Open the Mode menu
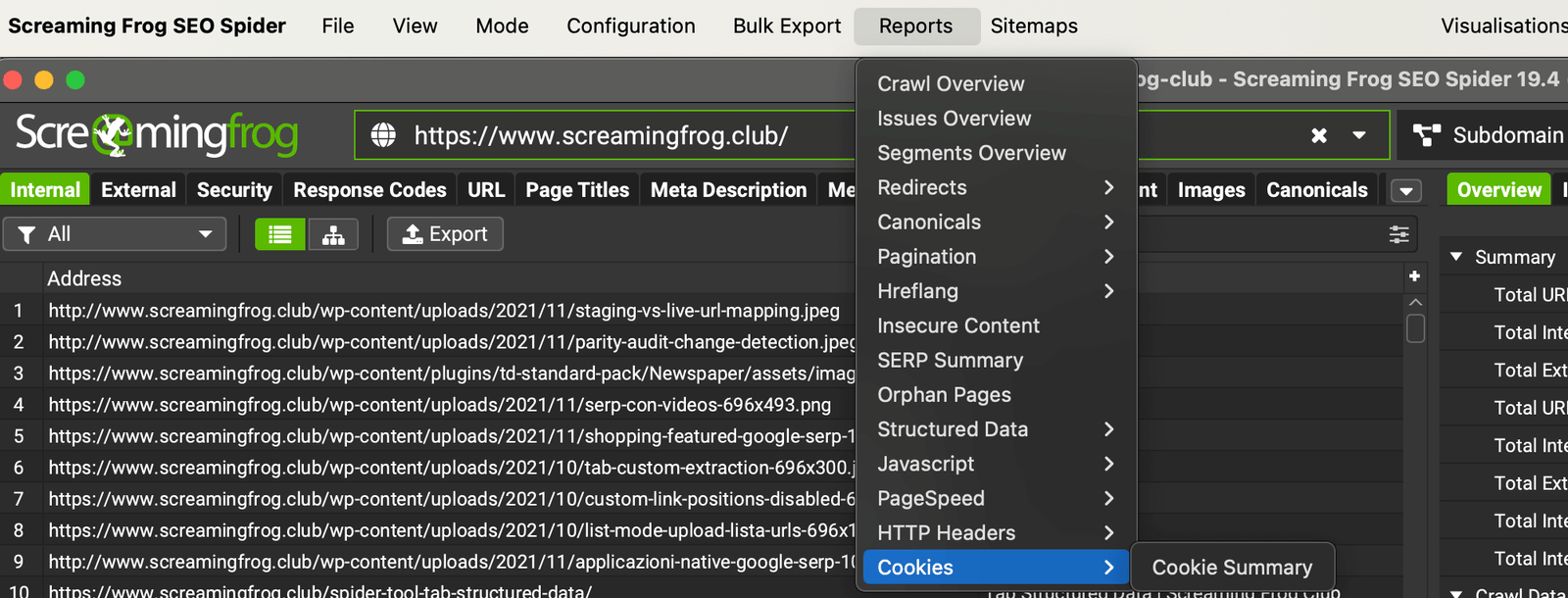The image size is (1568, 598). tap(502, 26)
